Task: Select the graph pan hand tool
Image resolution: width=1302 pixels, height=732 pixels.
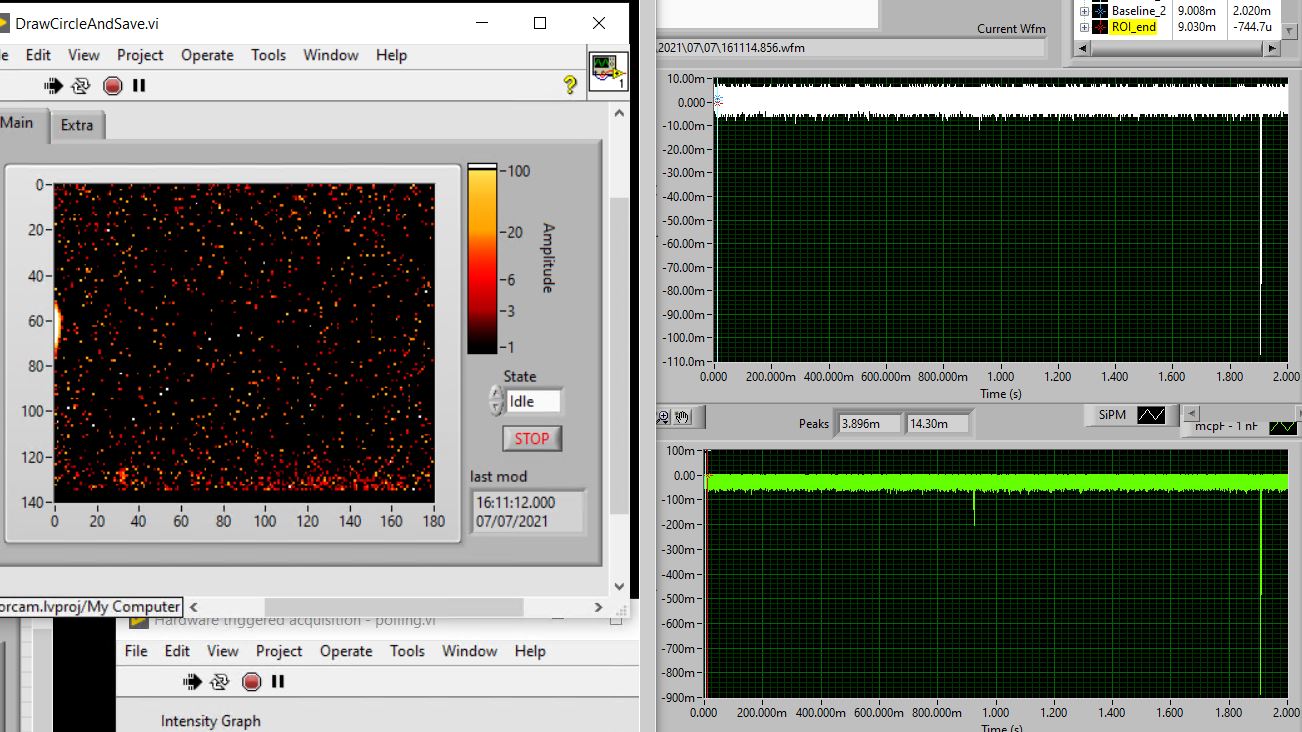Action: click(683, 416)
